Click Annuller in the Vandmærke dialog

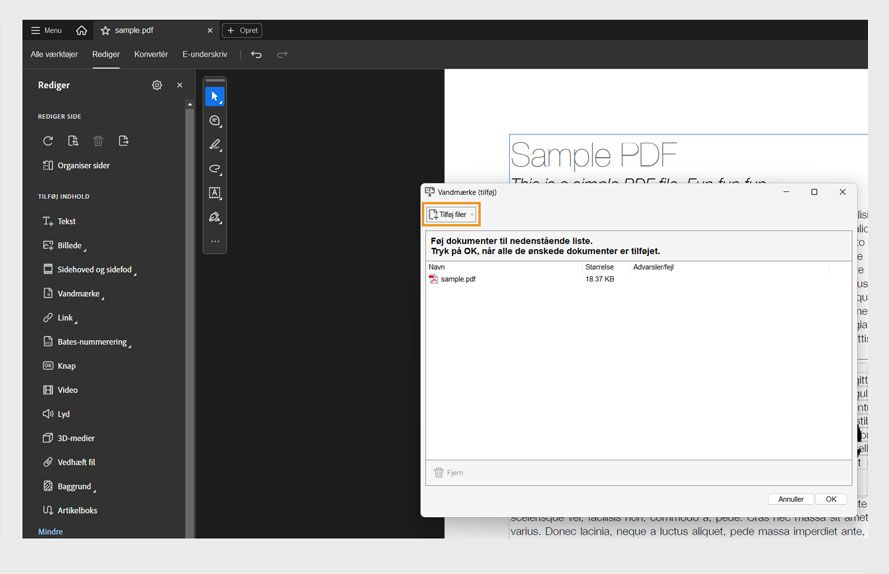791,499
